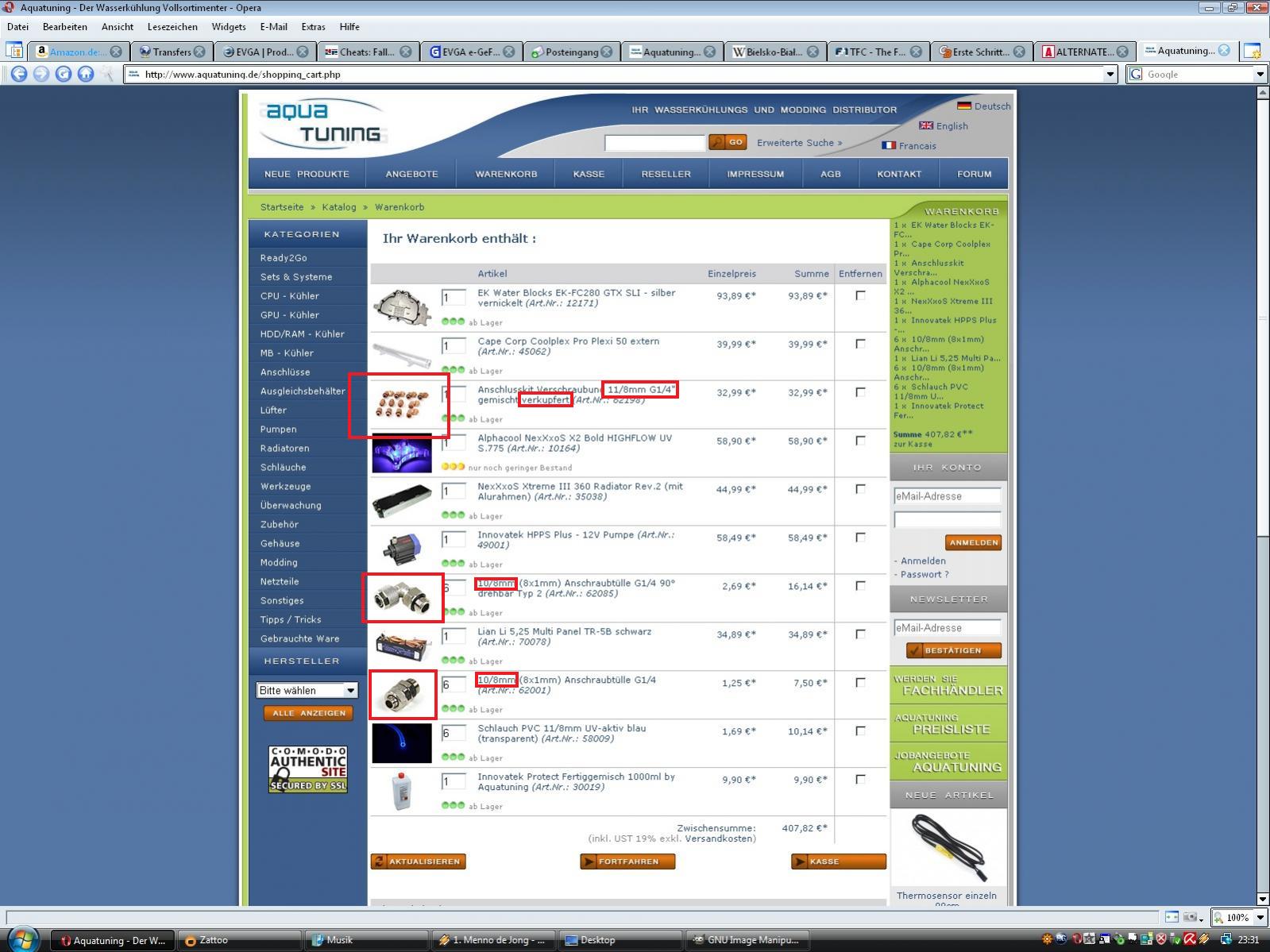Click quantity field for Schlauch PVC
This screenshot has width=1270, height=952.
click(x=454, y=734)
